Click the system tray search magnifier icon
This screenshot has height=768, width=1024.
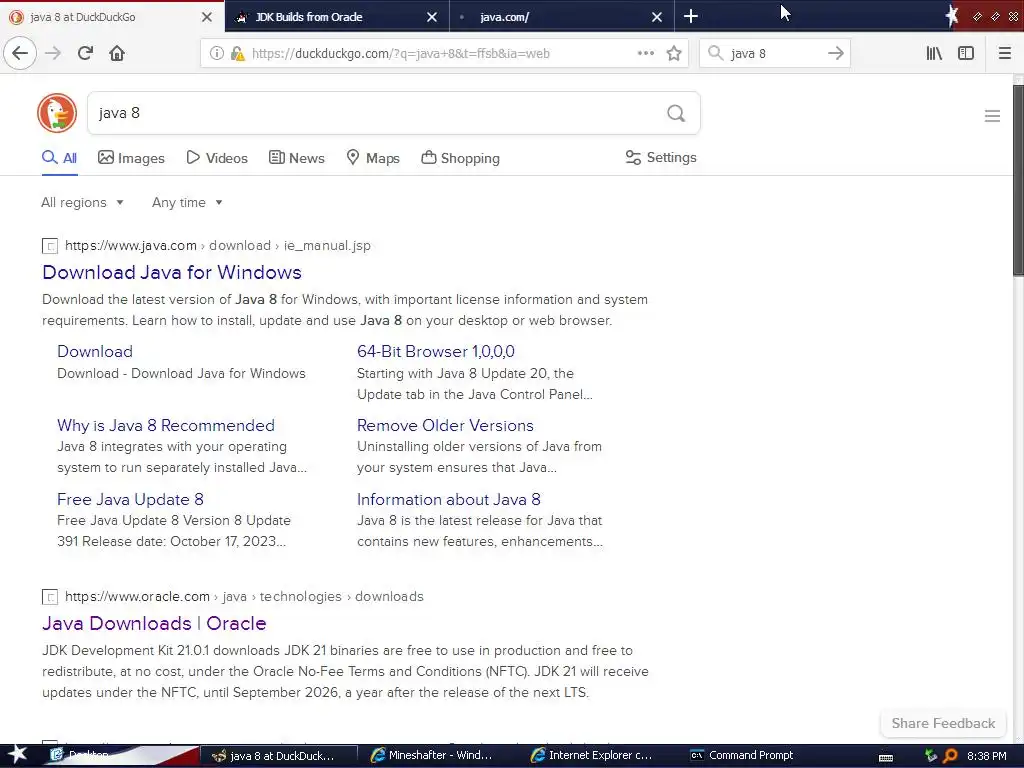950,756
